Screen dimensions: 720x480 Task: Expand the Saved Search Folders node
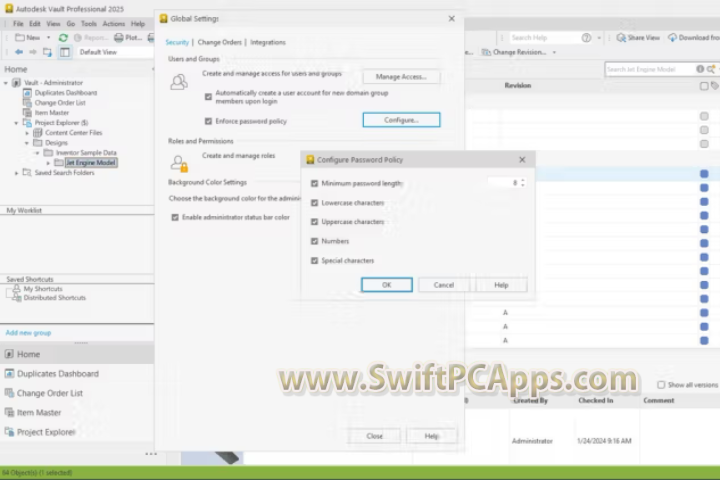tap(17, 173)
